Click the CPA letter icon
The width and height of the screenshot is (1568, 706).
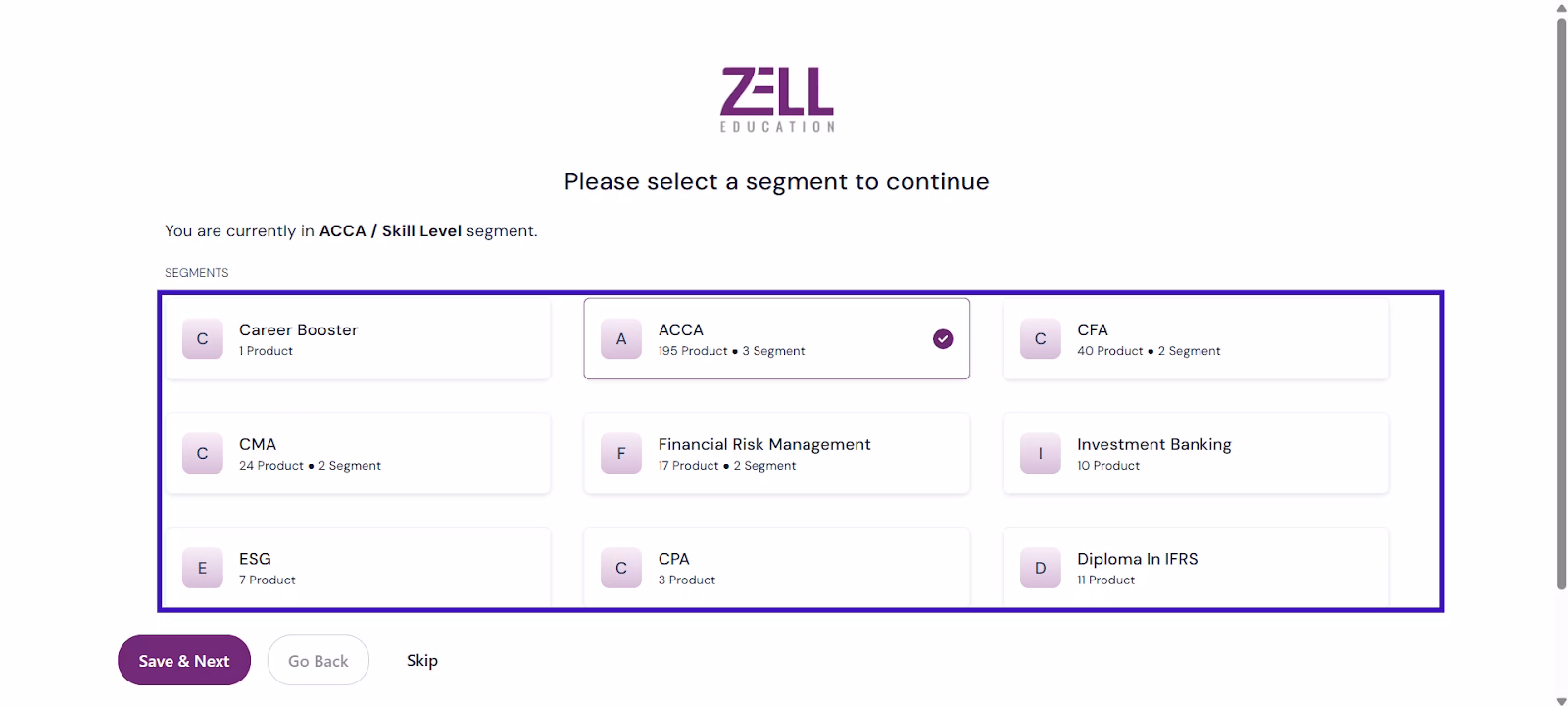[621, 568]
